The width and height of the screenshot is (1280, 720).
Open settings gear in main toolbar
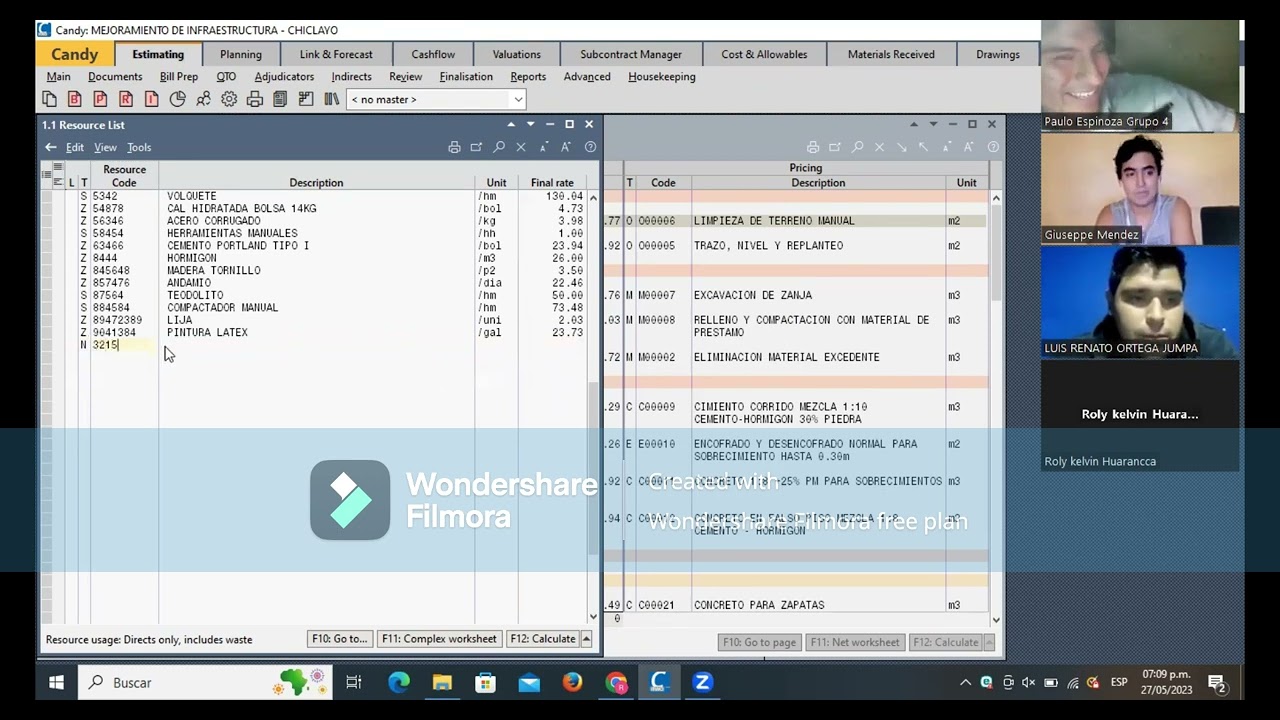(229, 99)
